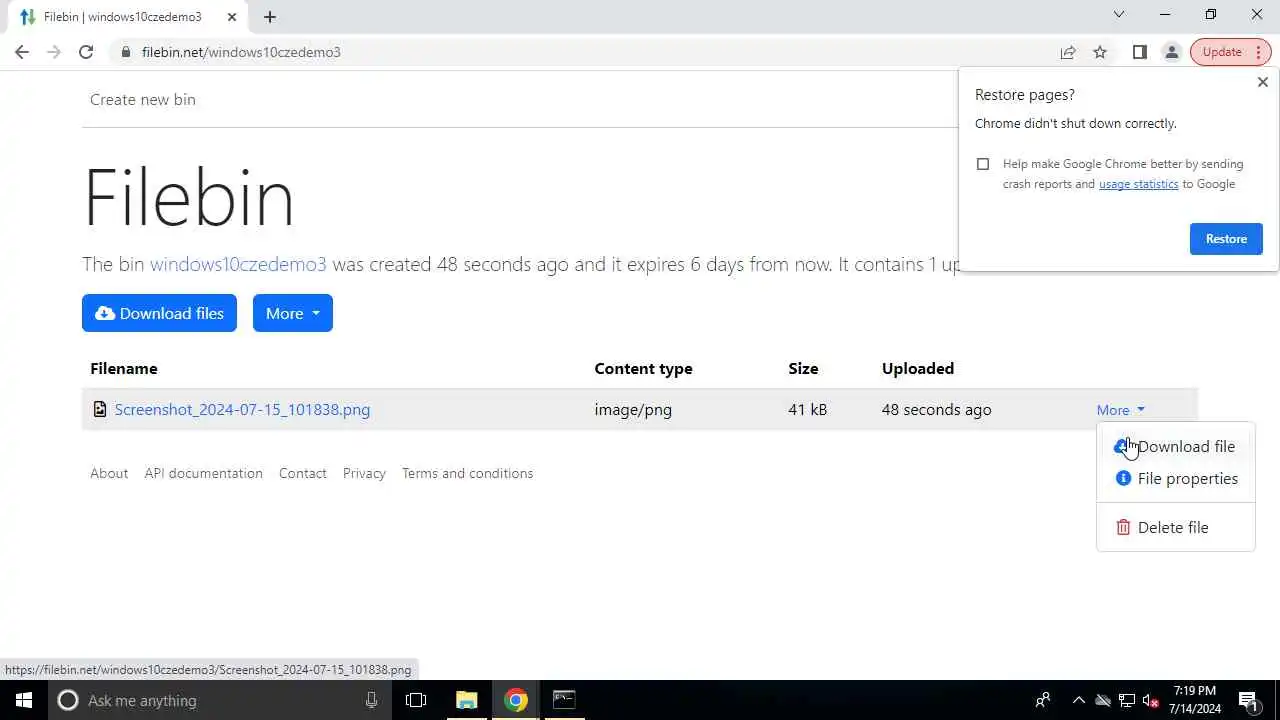Open Screenshot_2024-07-15_101838.png link

click(242, 409)
